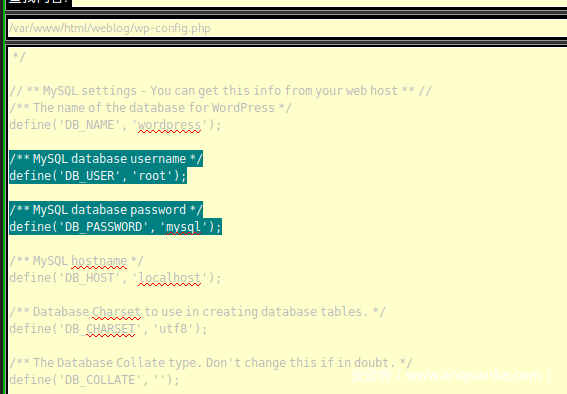Click the DB_COLLATE define line

click(x=94, y=380)
